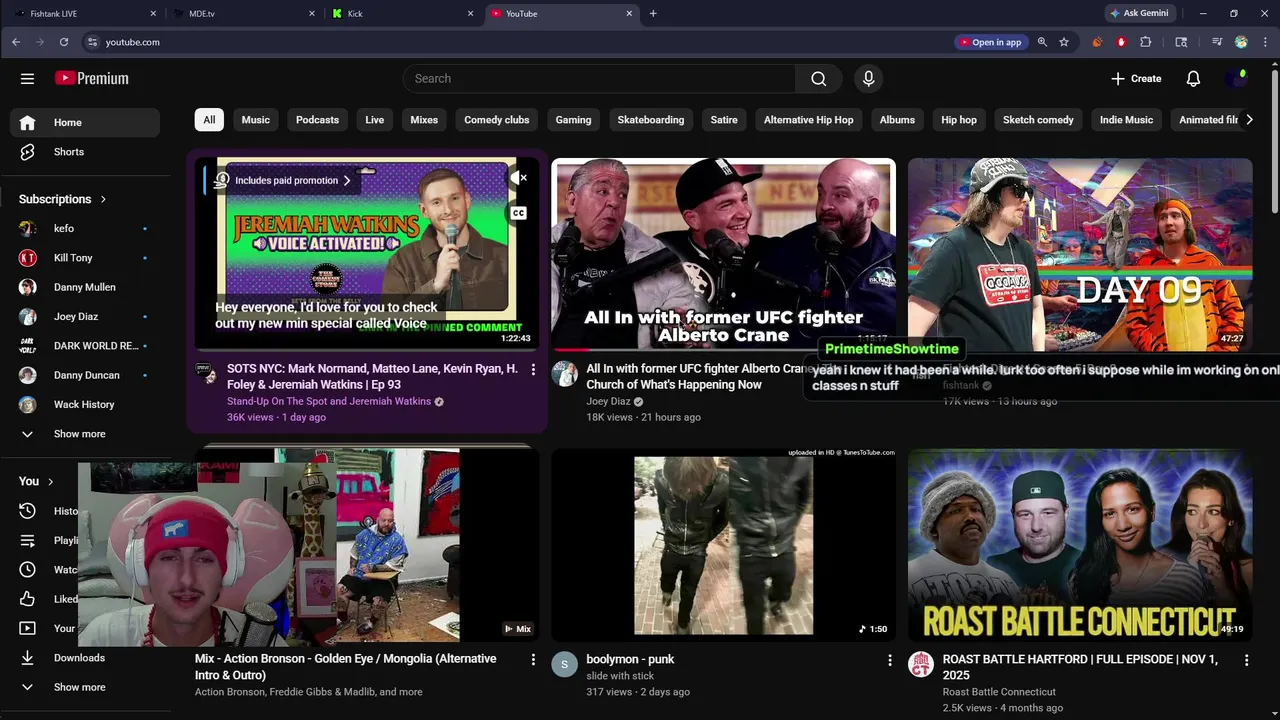Switch to MDE.tv browser tab
Screen dimensions: 1280x720
[x=244, y=14]
